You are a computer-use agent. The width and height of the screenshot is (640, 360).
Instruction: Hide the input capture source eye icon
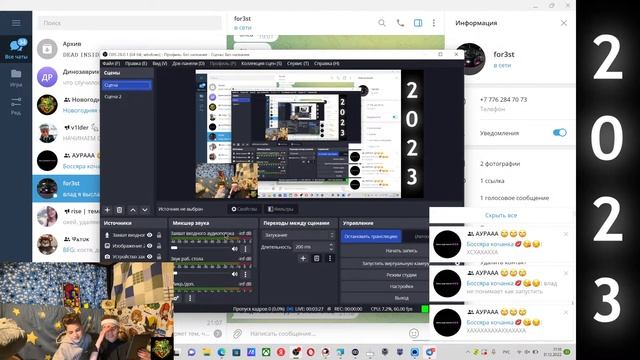coord(150,235)
